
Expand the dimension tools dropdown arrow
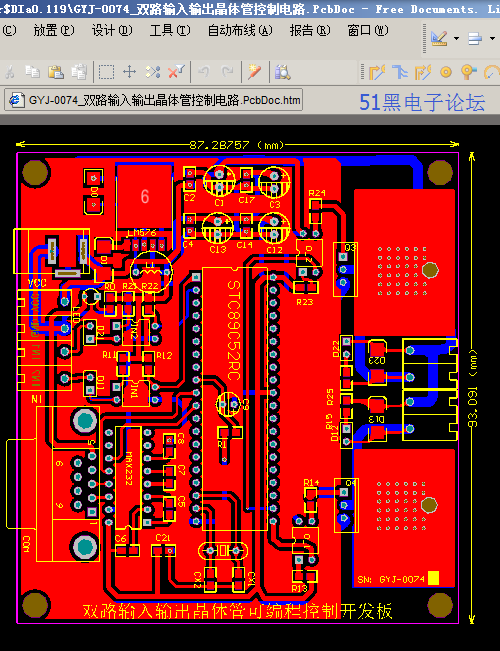click(x=456, y=39)
